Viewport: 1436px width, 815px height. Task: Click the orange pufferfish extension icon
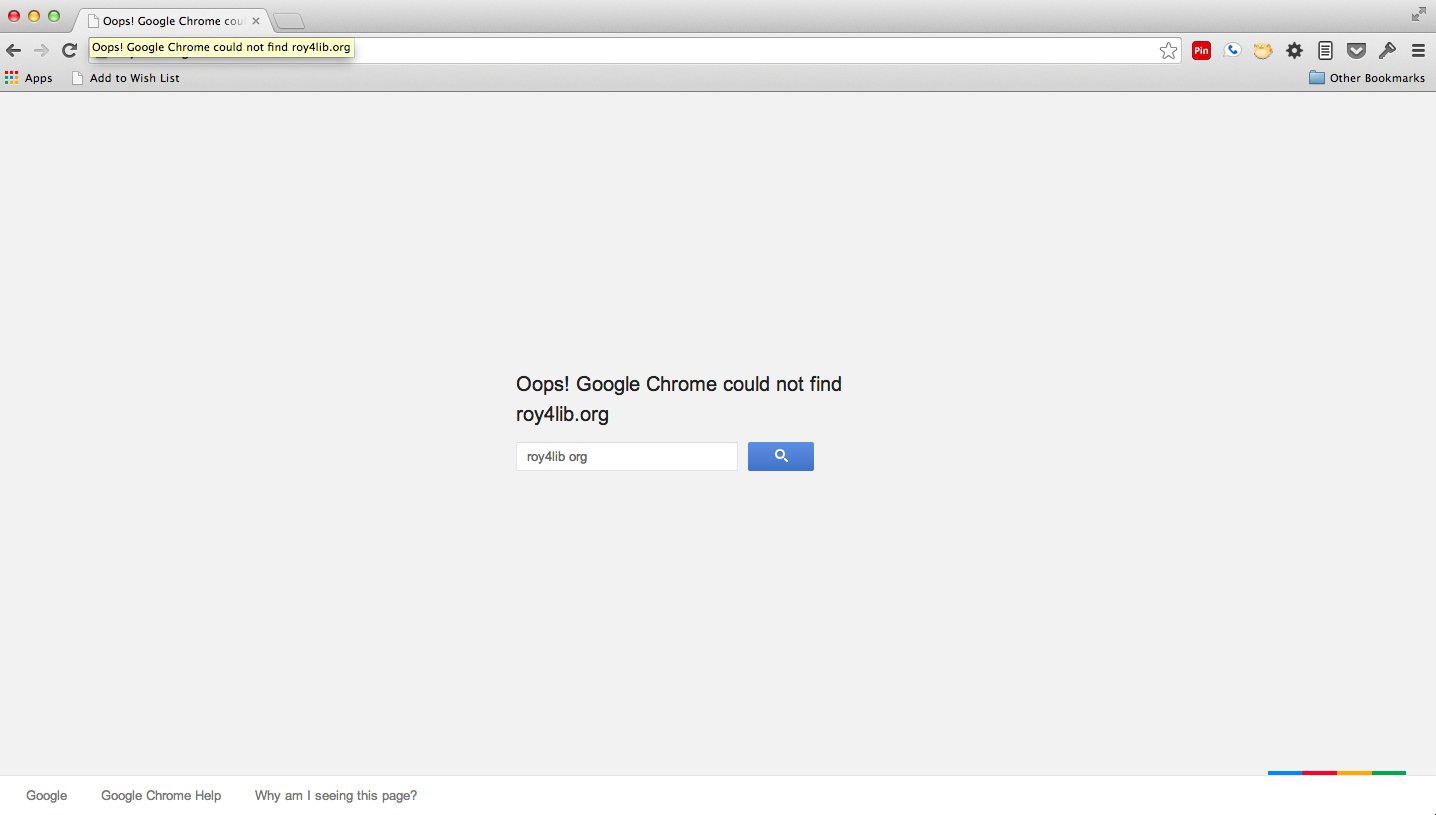1263,51
